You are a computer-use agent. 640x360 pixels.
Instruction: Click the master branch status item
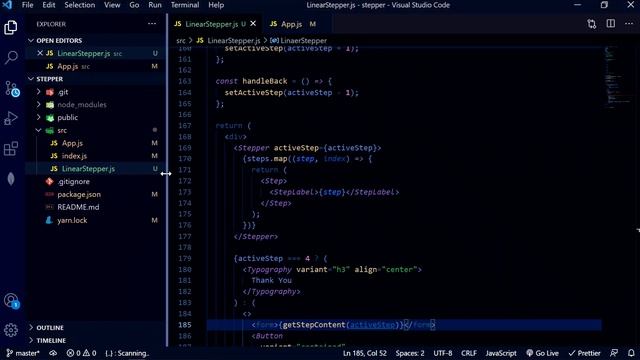[23, 353]
